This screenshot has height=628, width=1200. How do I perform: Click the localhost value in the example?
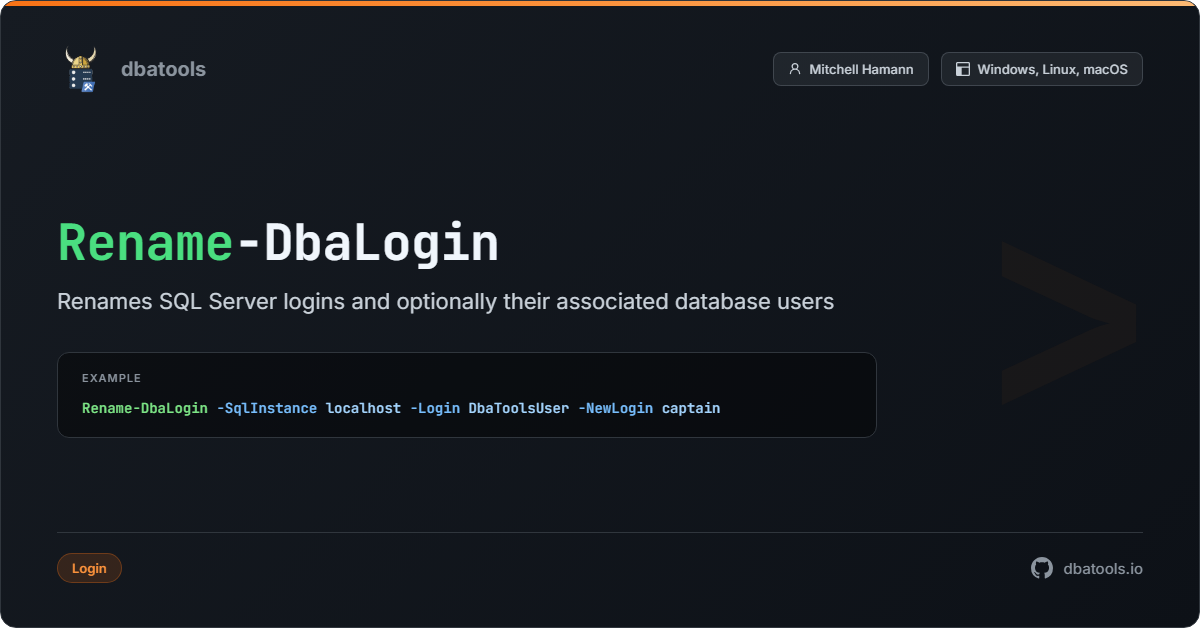[x=364, y=408]
